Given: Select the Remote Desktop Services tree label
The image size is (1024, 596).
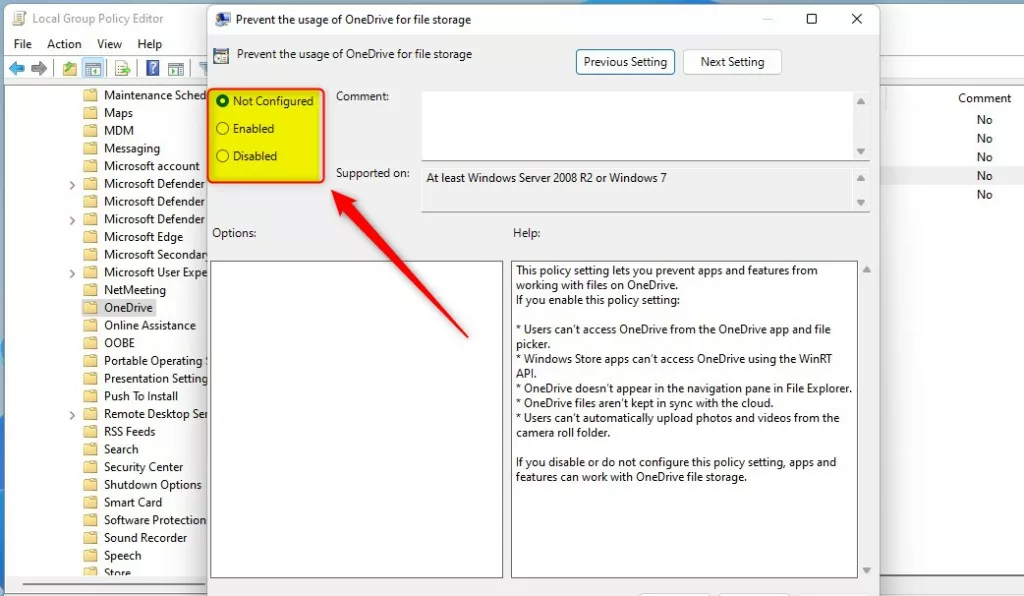Looking at the screenshot, I should click(155, 414).
